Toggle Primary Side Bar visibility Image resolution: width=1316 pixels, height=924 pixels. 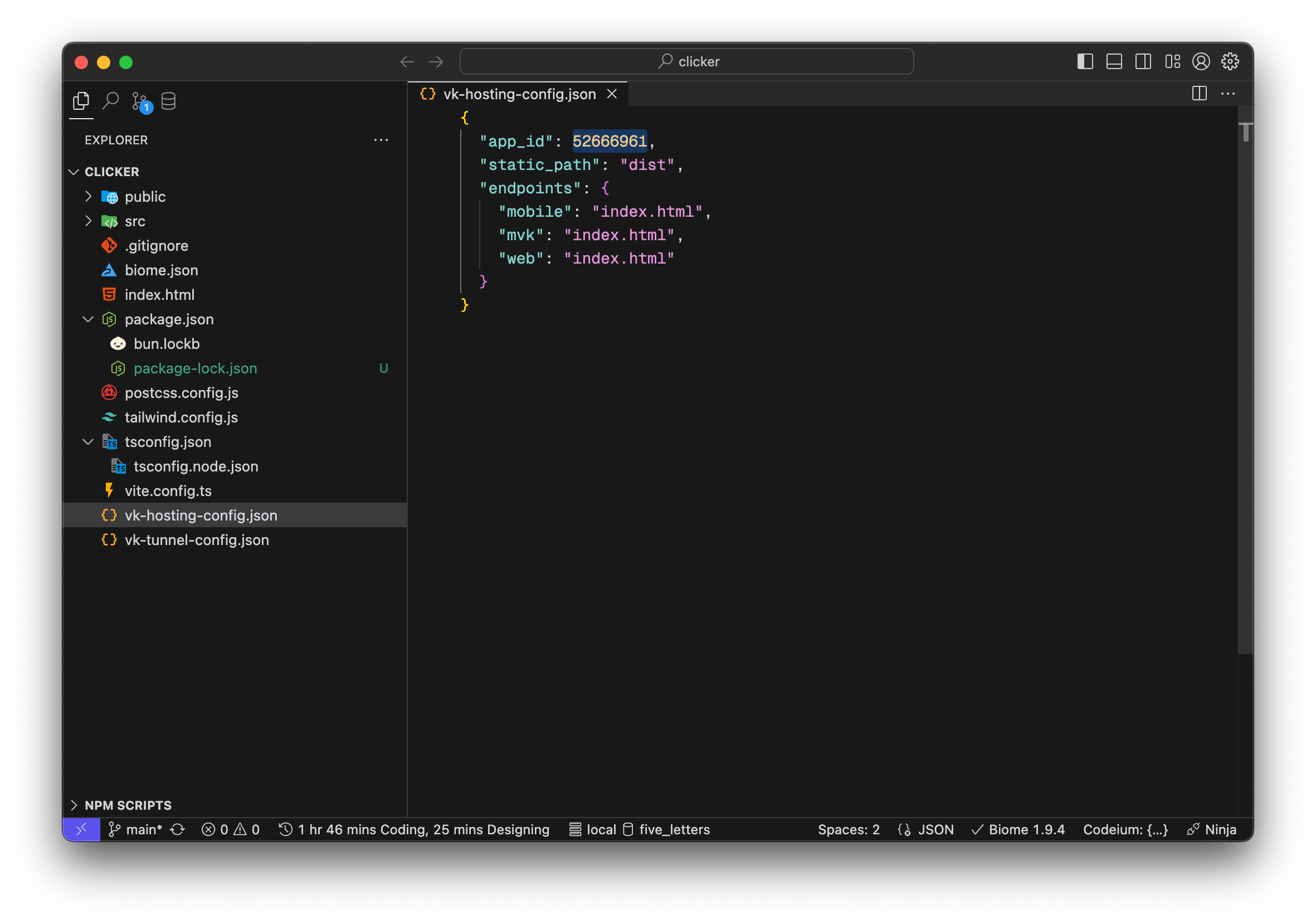1085,61
